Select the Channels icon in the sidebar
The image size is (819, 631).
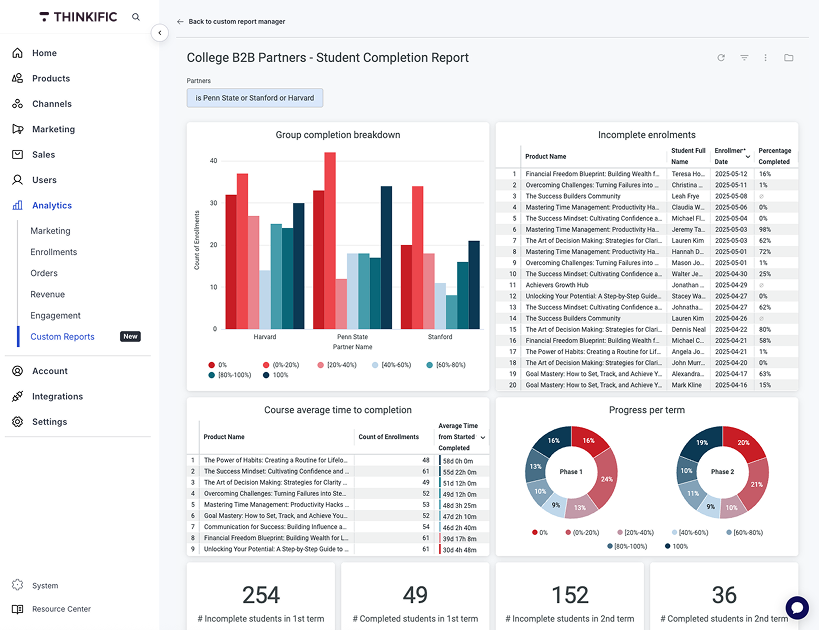[17, 103]
